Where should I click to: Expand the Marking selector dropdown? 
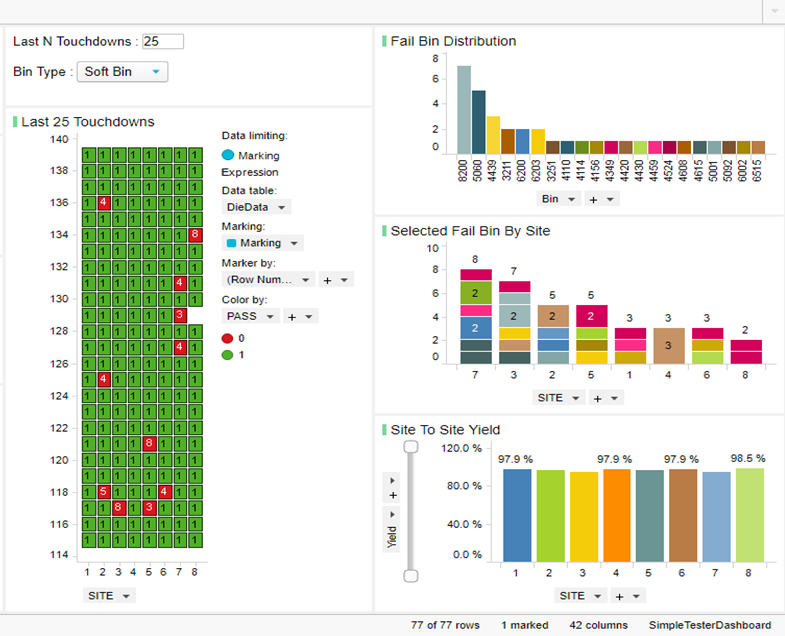[262, 243]
